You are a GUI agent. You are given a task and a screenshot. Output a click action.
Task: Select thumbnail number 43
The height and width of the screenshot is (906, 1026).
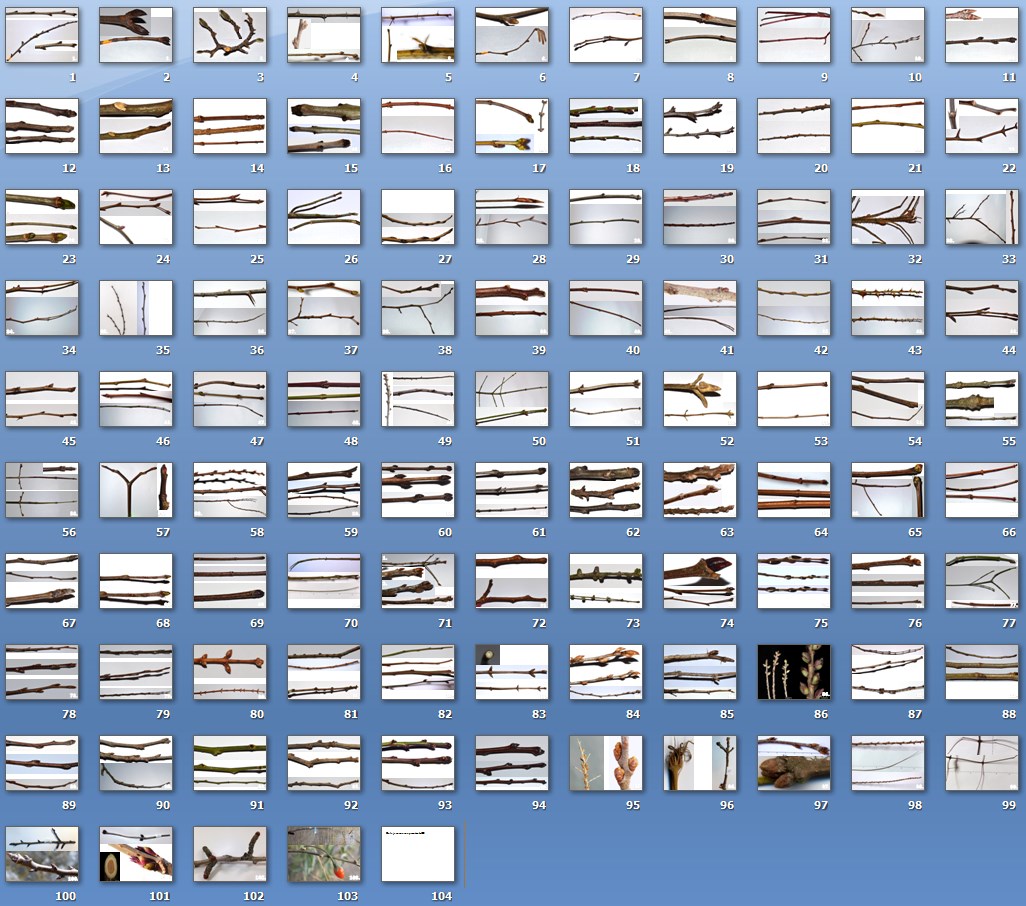coord(888,308)
